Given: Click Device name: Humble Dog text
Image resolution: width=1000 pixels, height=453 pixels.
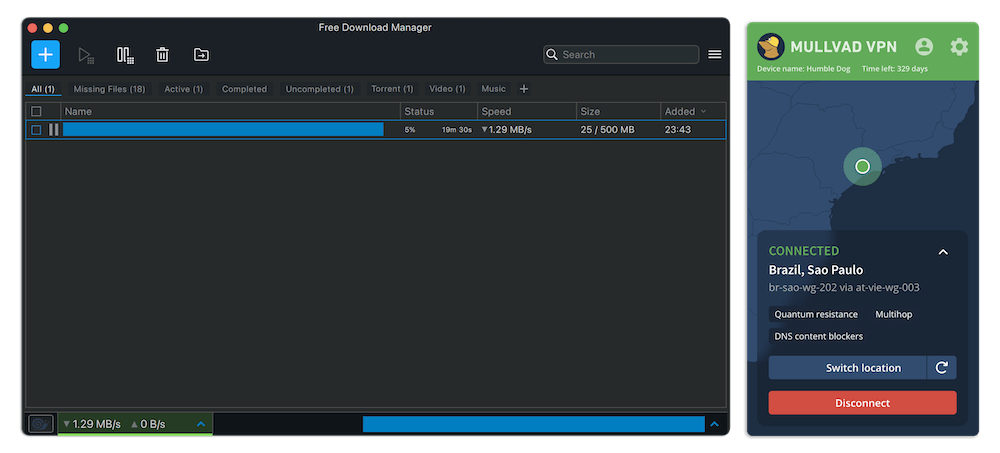Looking at the screenshot, I should 804,69.
